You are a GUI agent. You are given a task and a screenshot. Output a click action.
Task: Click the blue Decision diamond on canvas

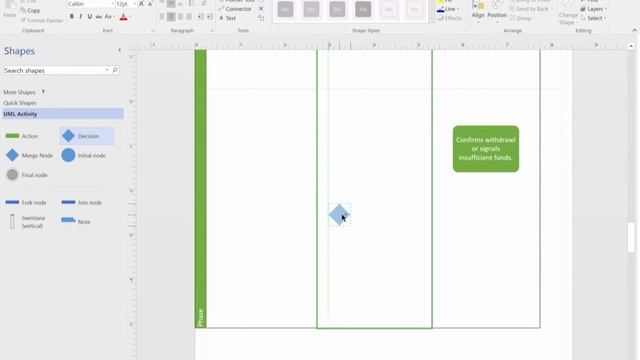[339, 215]
